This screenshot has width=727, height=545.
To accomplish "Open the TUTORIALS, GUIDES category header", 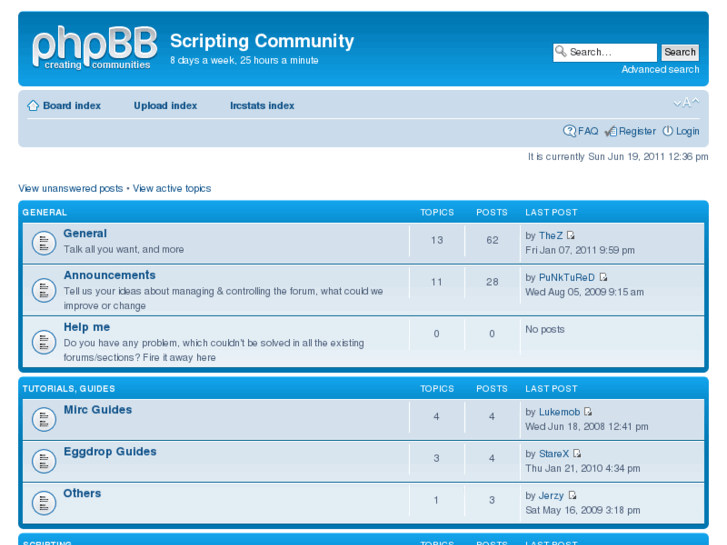I will tap(69, 389).
